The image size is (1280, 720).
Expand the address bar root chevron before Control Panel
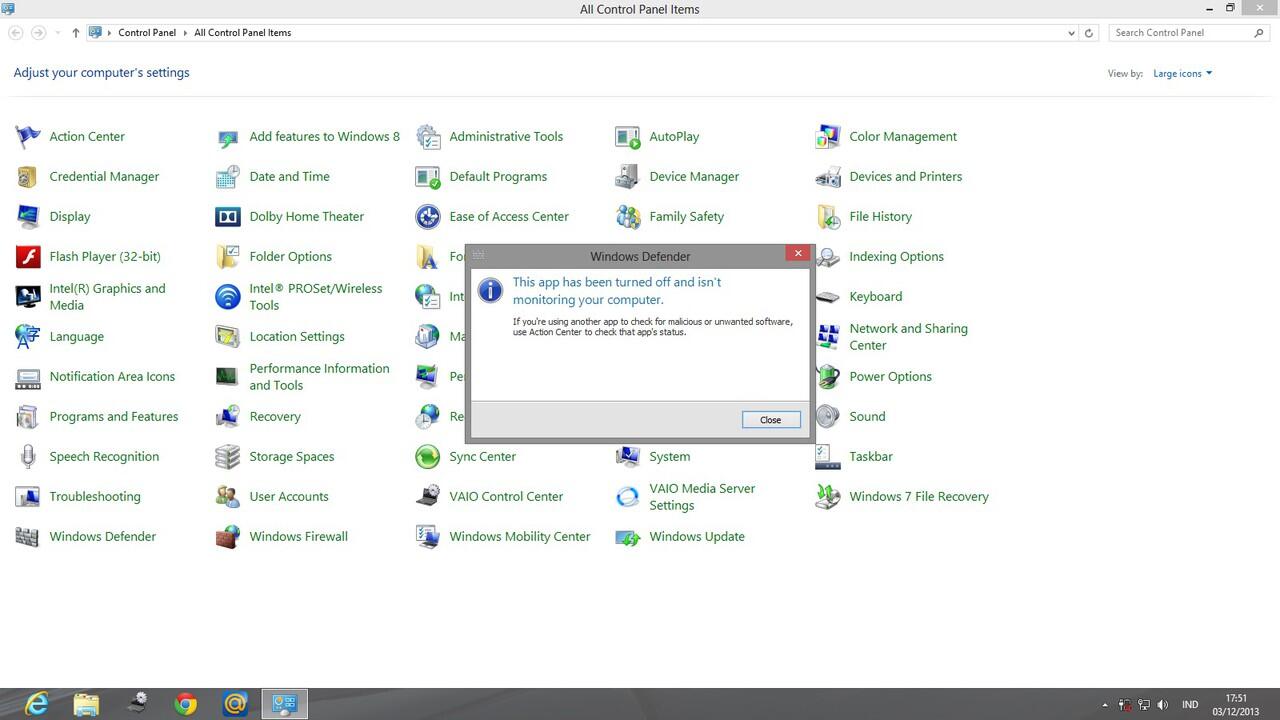[x=110, y=33]
